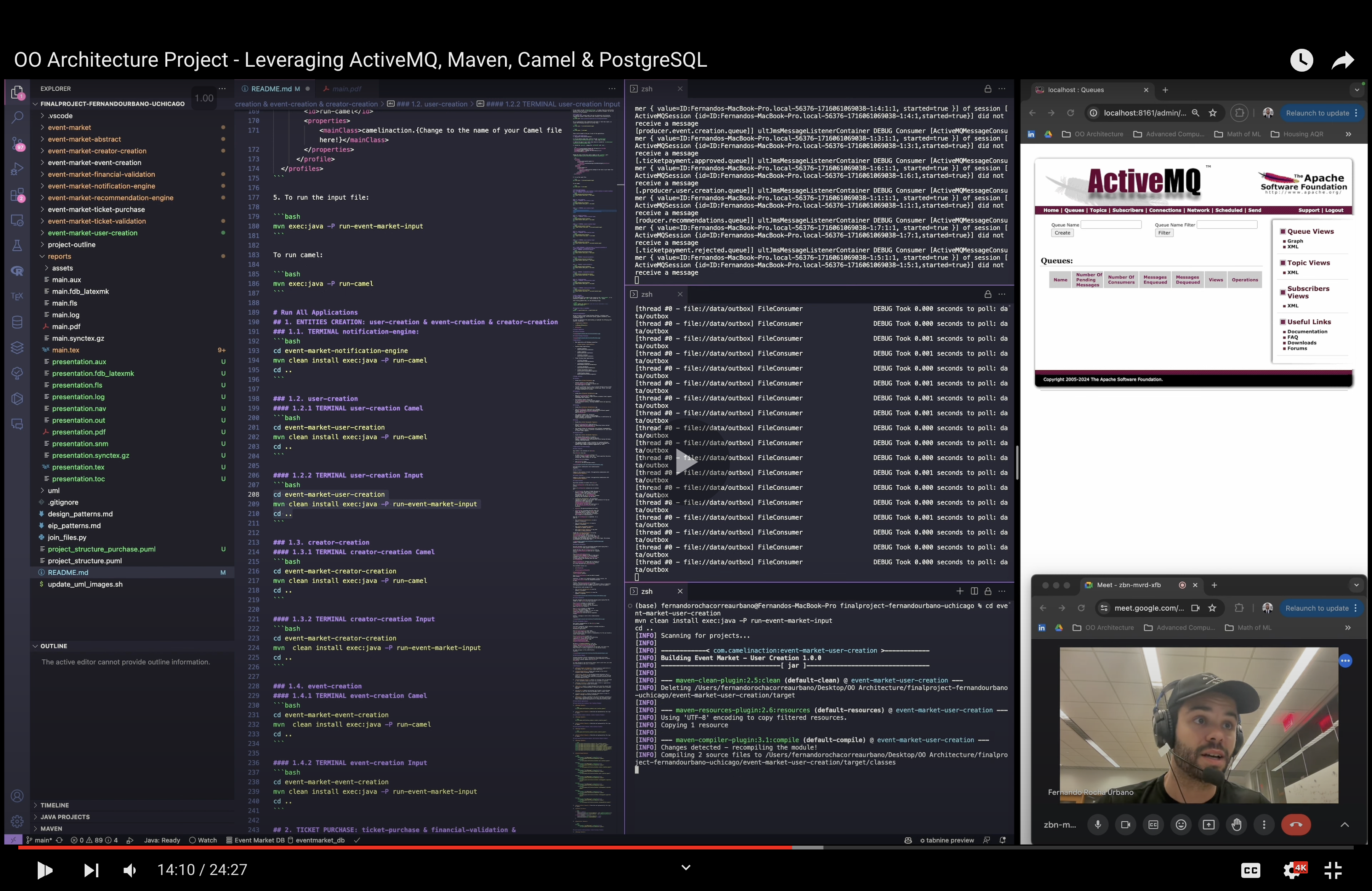Screen dimensions: 1372x891
Task: Toggle closed captions CC on the video player
Action: pos(1250,870)
